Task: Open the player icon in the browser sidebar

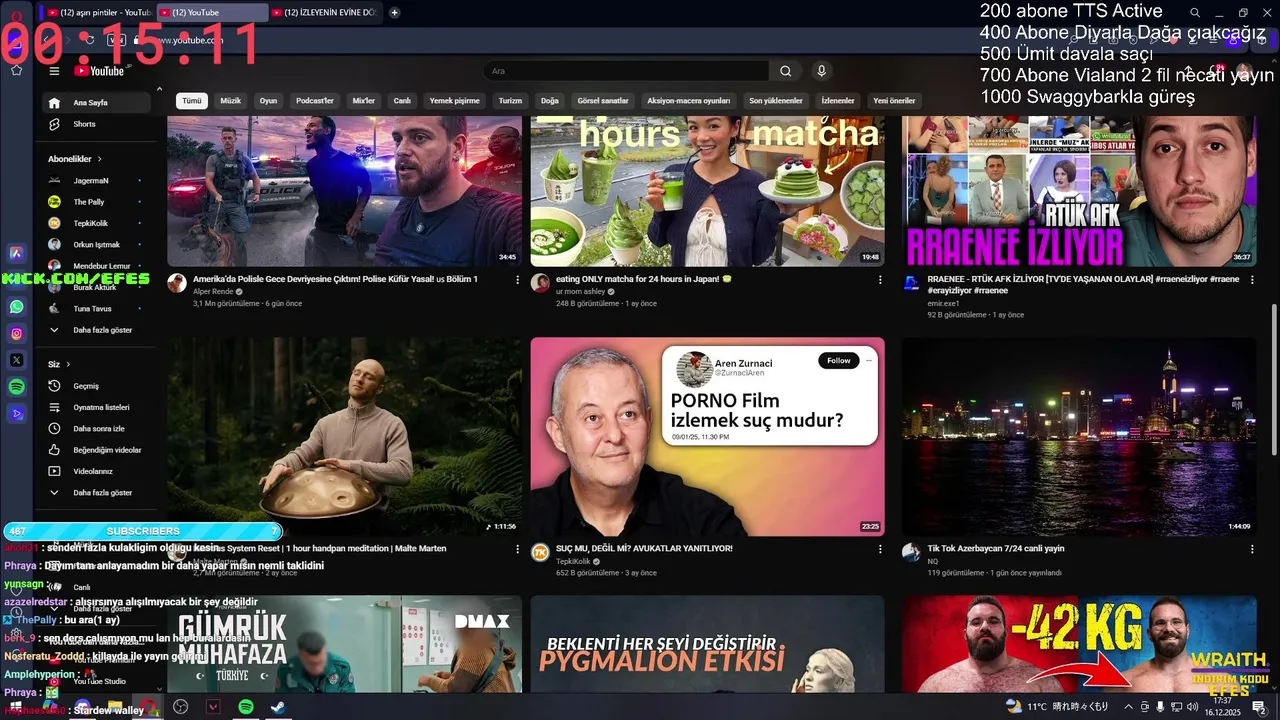Action: [16, 413]
